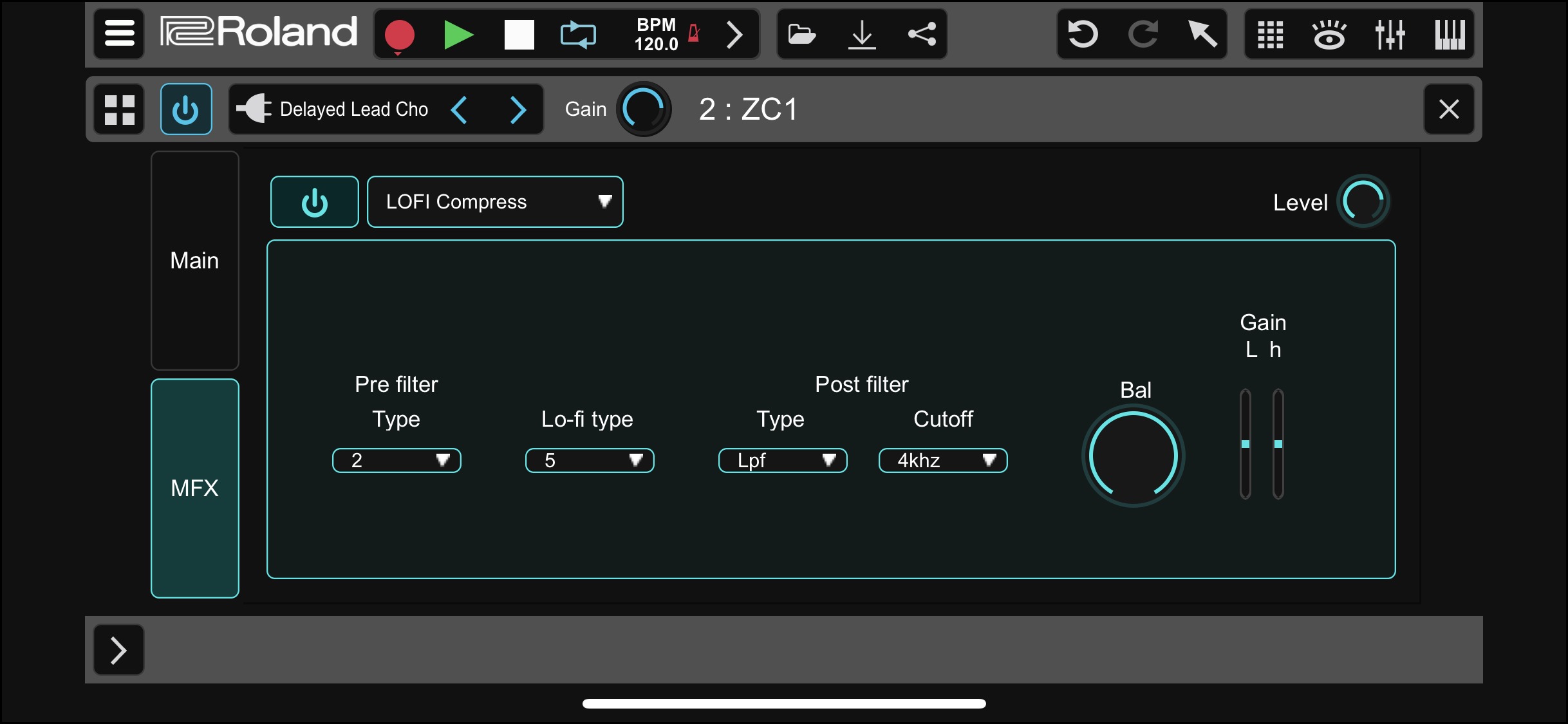Start recording with the red record button
1568x724 pixels.
[x=399, y=34]
